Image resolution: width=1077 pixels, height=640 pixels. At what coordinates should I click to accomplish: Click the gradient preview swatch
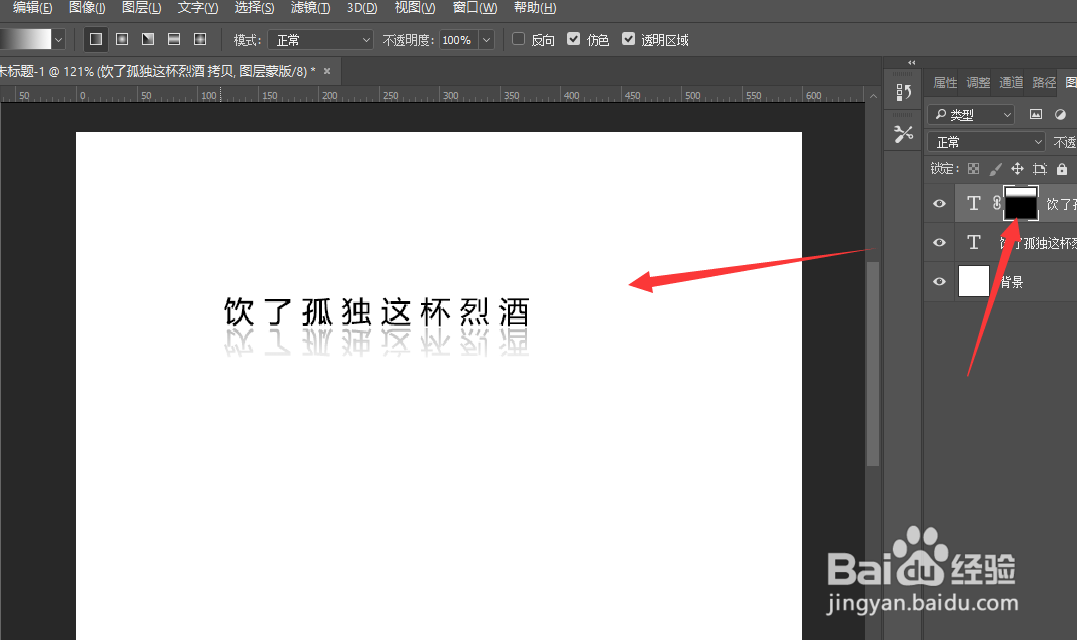[25, 40]
